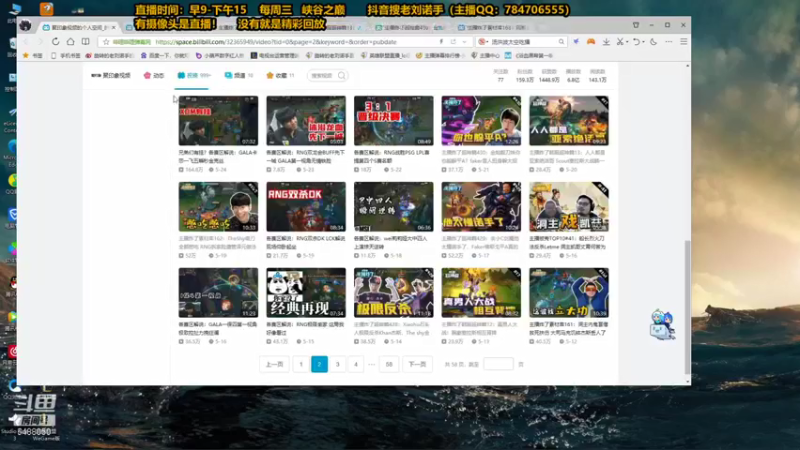
Task: Focus the jump-to-page input field
Action: pos(498,364)
